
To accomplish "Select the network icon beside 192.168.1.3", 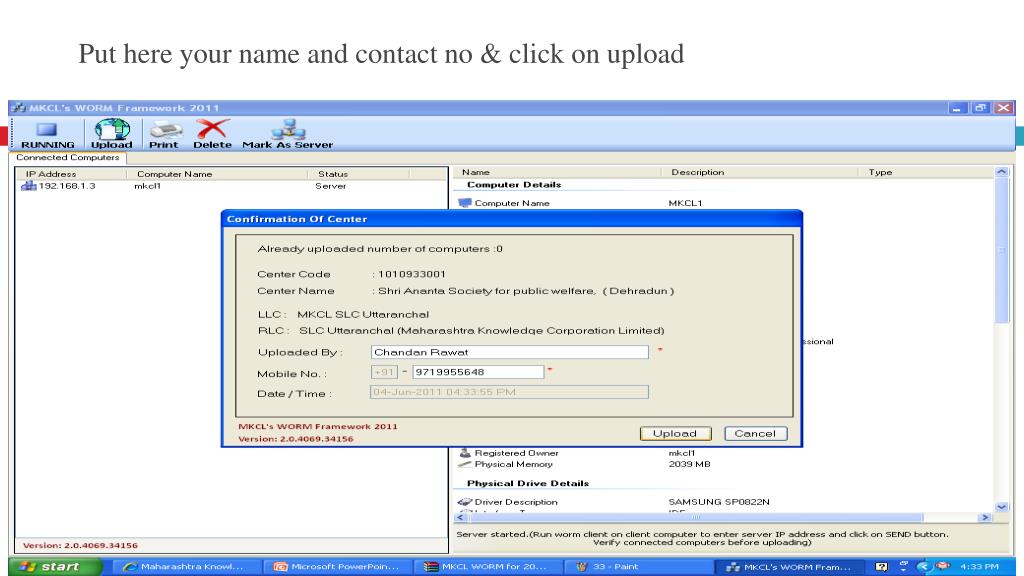I will [29, 186].
